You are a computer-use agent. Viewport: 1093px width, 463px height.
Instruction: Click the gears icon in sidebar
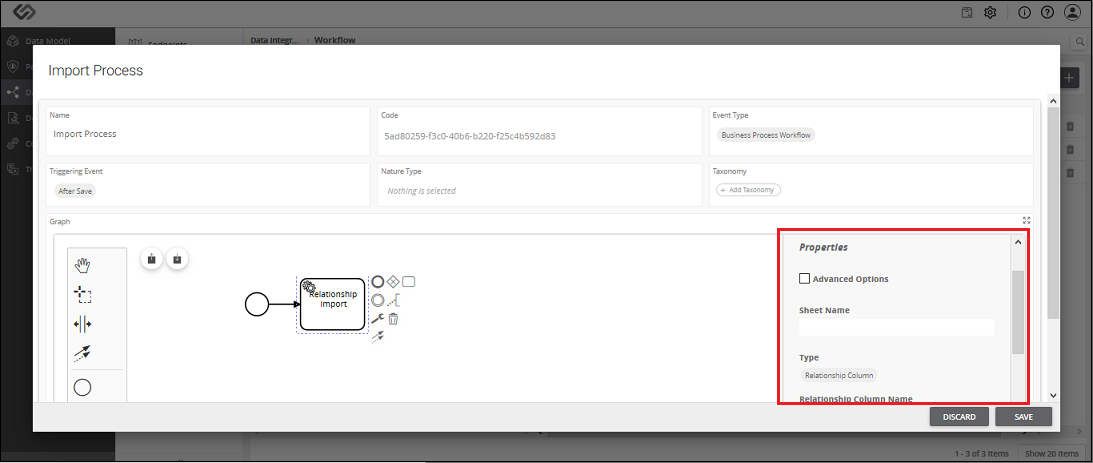point(12,144)
